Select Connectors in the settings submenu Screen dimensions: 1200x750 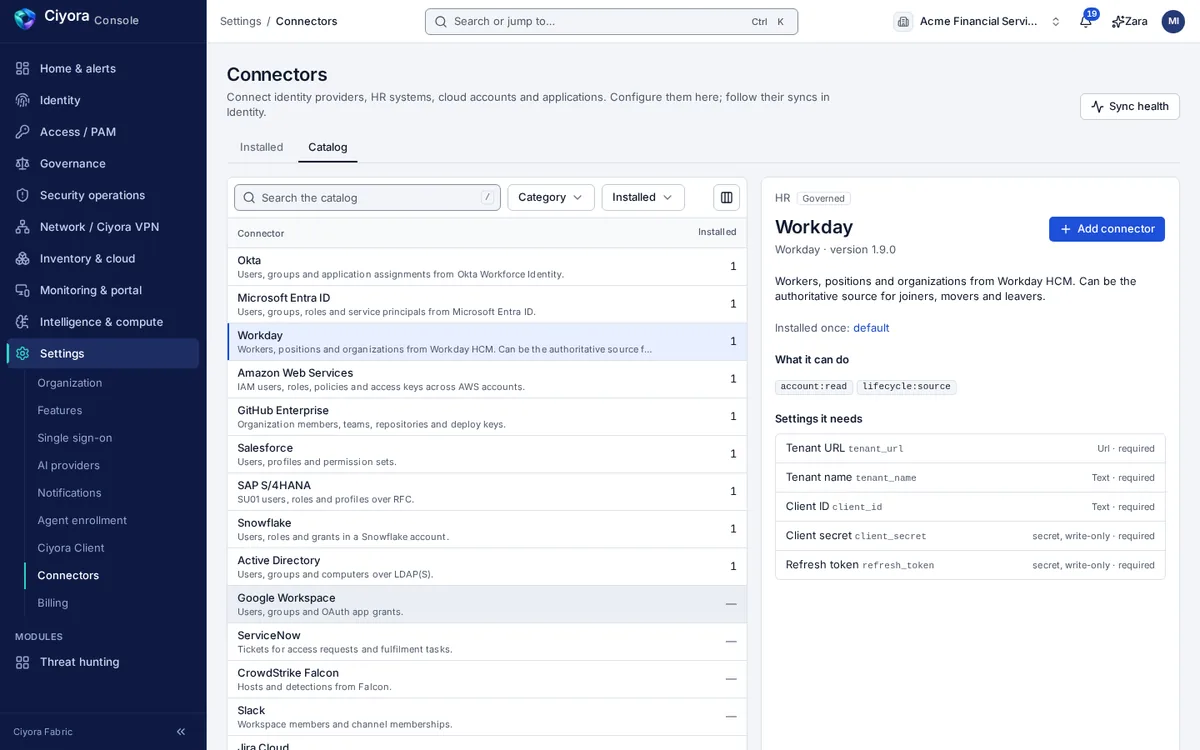click(68, 575)
